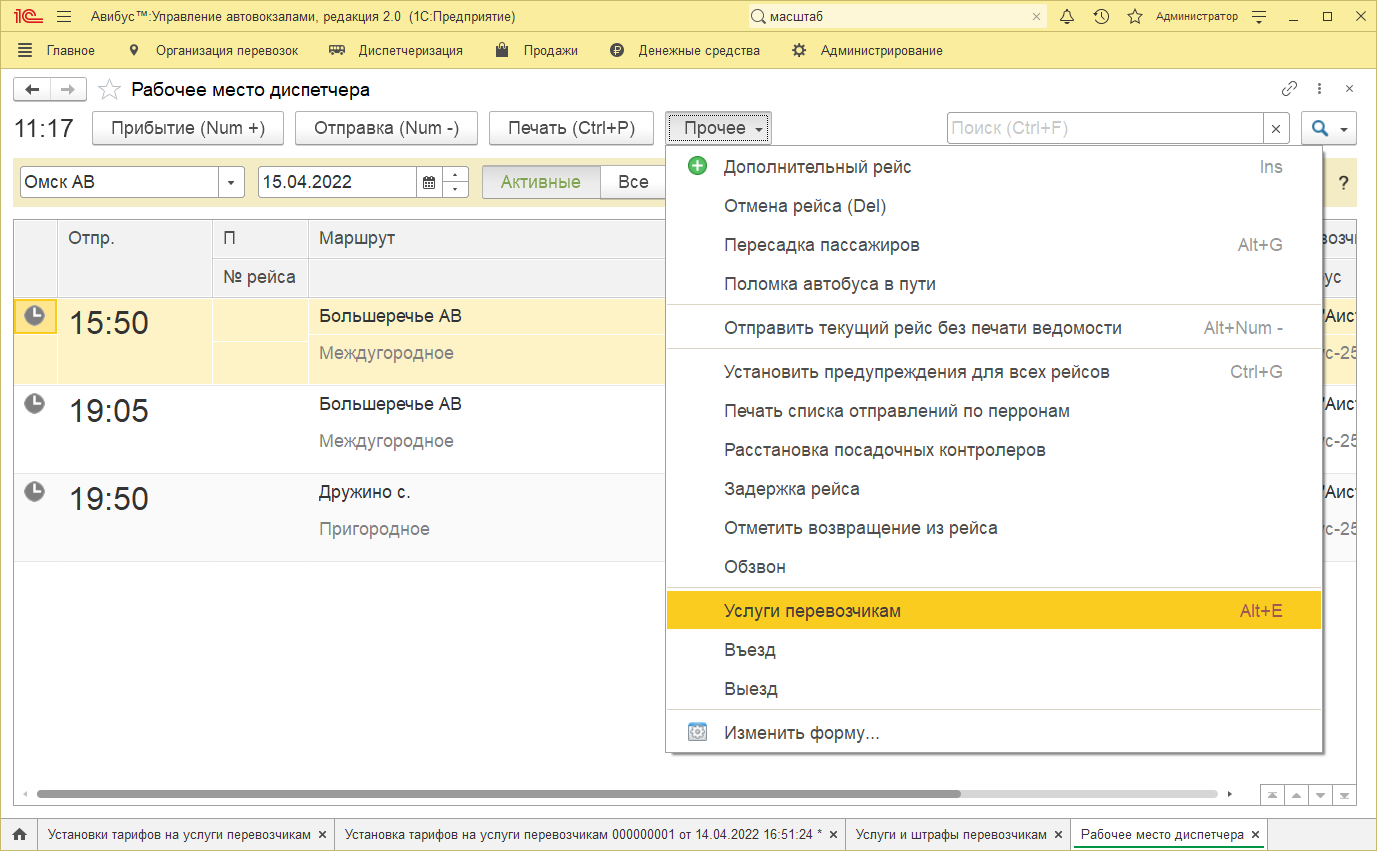Click the notifications bell icon
The height and width of the screenshot is (851, 1377).
click(1067, 17)
